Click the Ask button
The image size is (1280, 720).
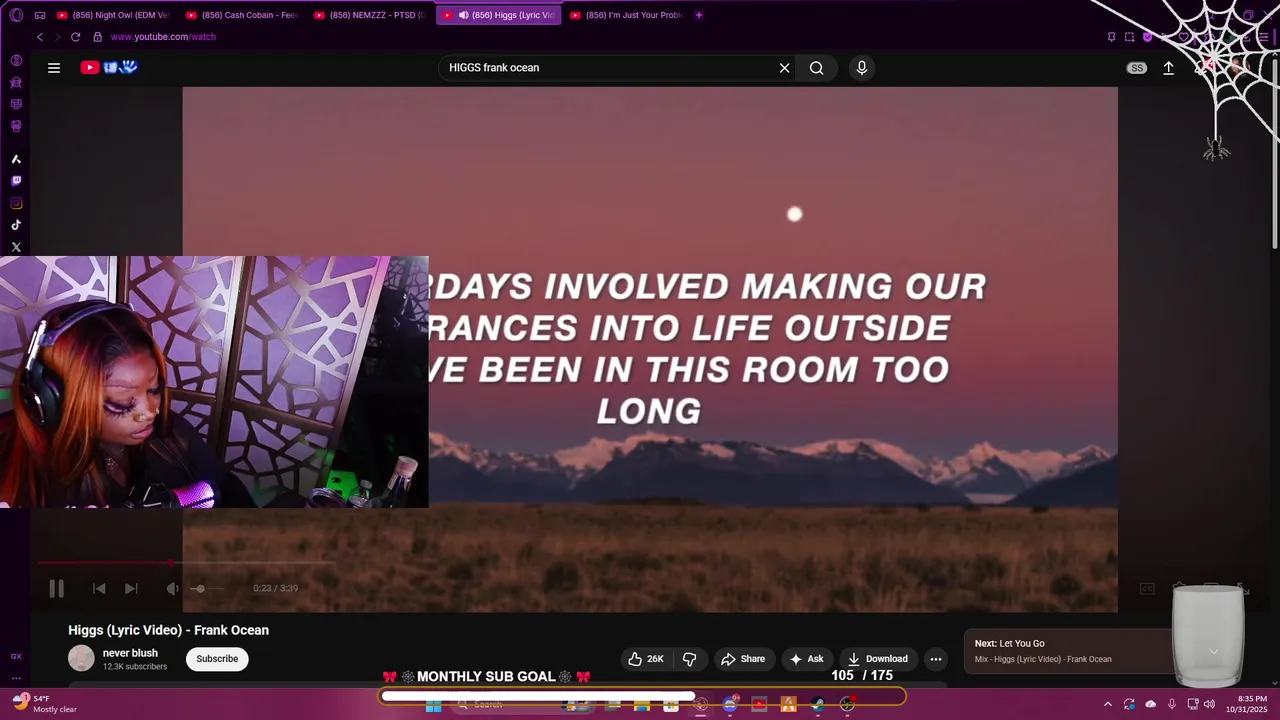(x=806, y=659)
